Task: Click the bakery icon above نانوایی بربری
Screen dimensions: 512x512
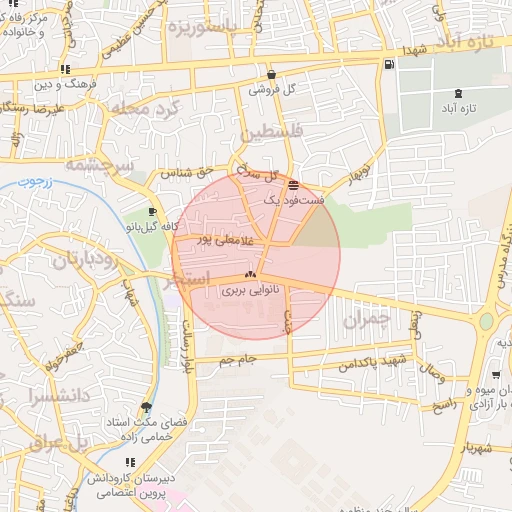Action: pos(250,274)
